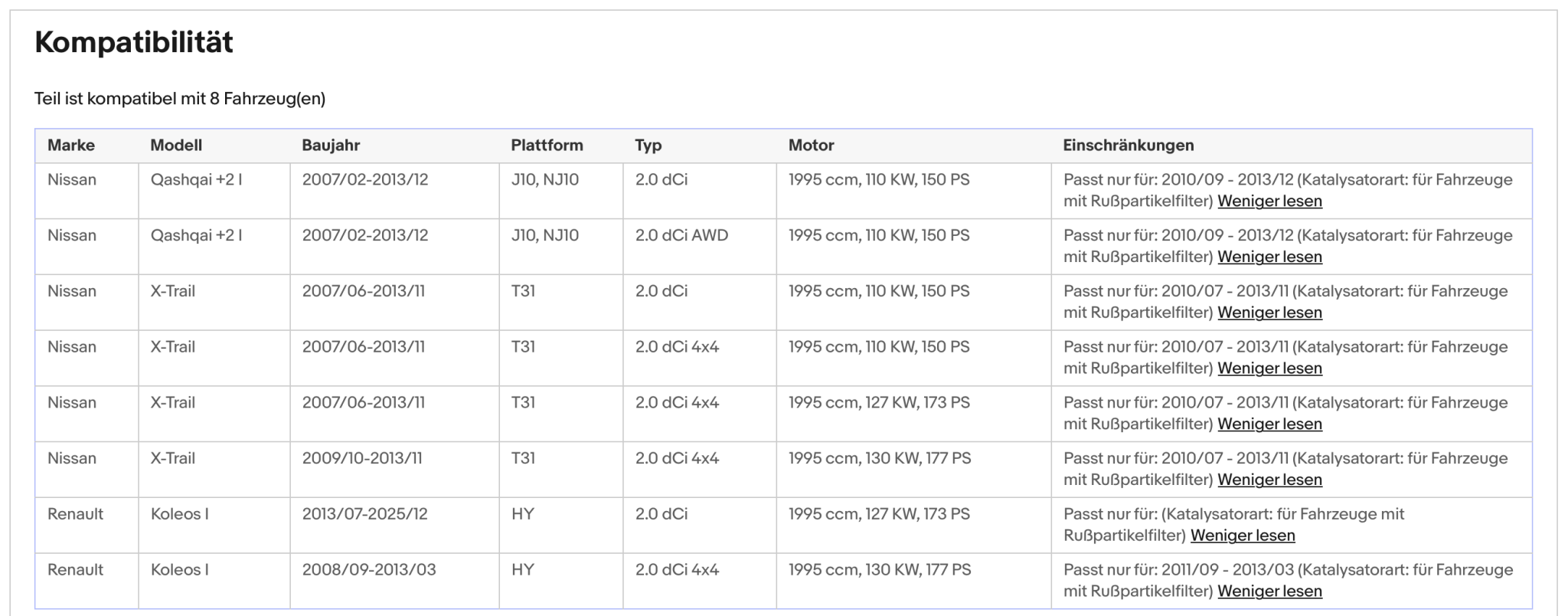Select '2.0 dCi 4x4' in the X-Trail 127 KW row

point(677,402)
